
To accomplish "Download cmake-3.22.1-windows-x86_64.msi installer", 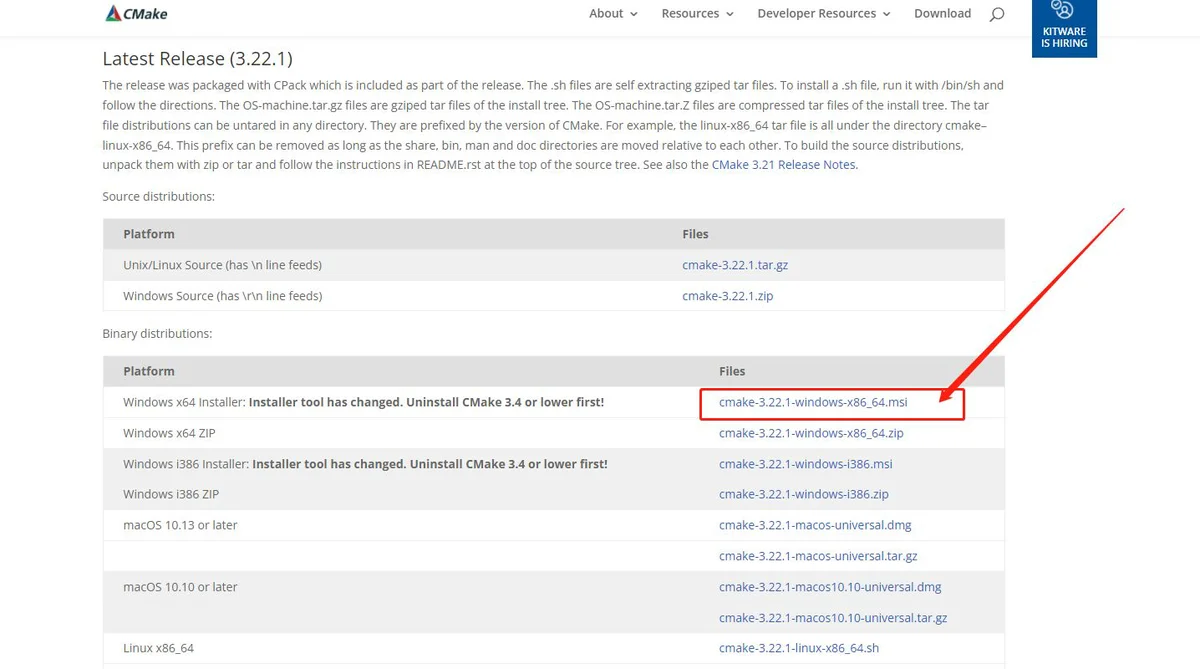I will click(x=813, y=402).
